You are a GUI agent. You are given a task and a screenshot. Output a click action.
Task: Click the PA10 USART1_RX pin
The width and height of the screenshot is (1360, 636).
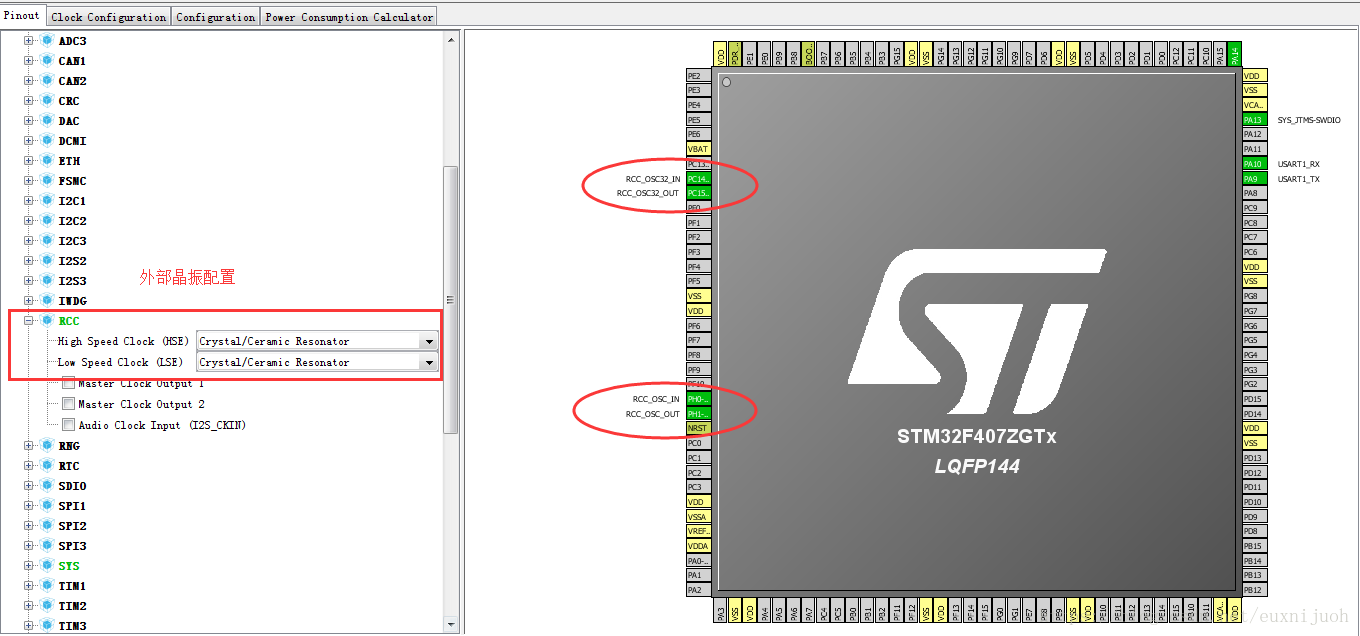pyautogui.click(x=1253, y=163)
